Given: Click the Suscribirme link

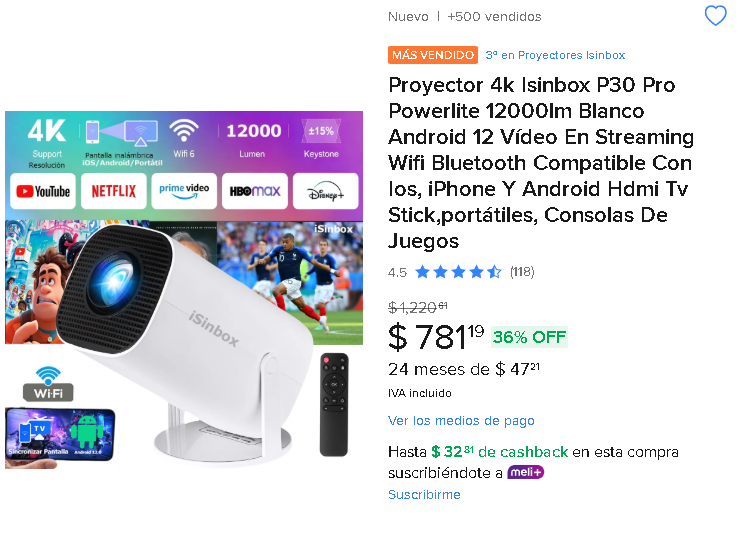Looking at the screenshot, I should (424, 494).
